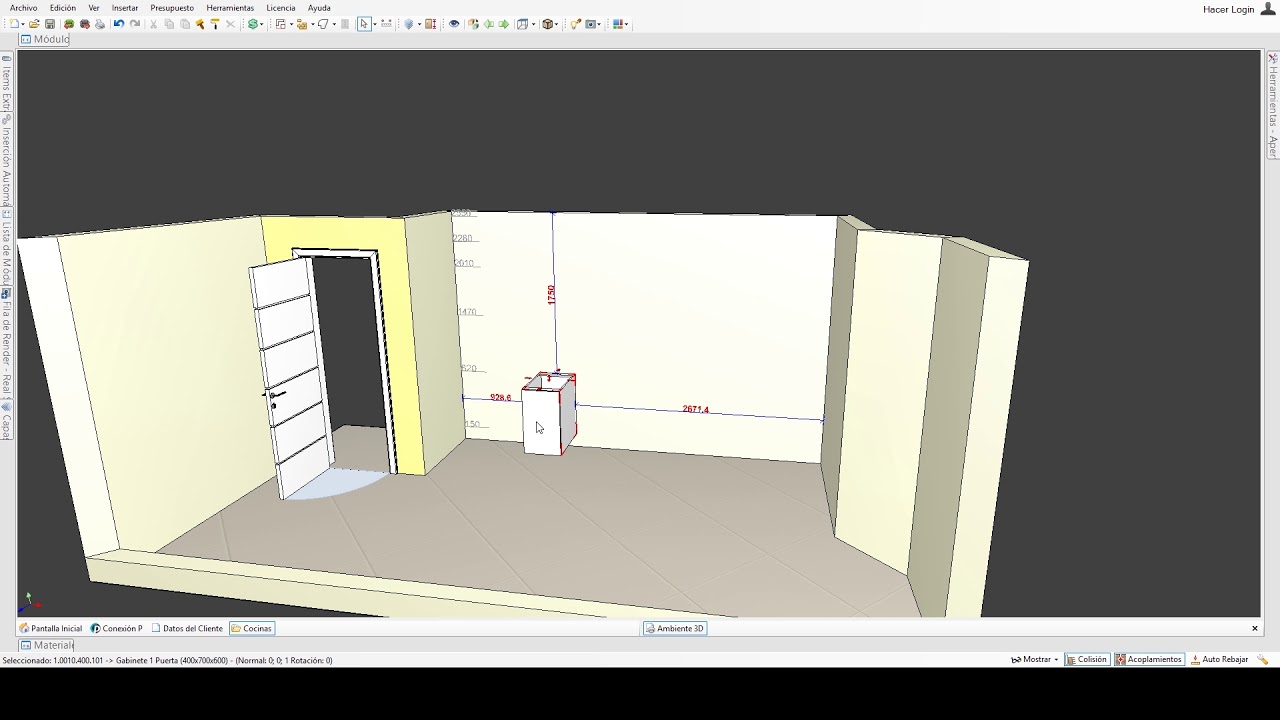Close the Ambiente 3D tab with X
The image size is (1280, 720).
click(x=1255, y=628)
